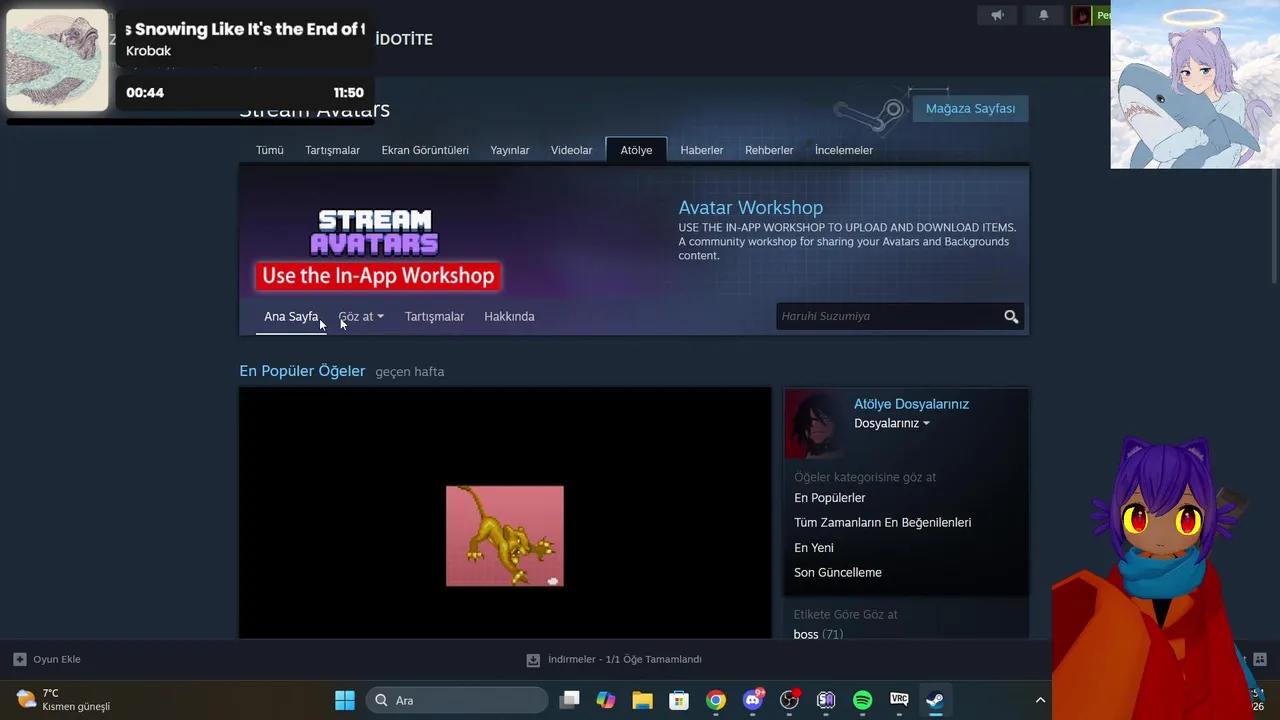Viewport: 1280px width, 720px height.
Task: Click the Oyun Ekle plus icon
Action: pos(19,659)
